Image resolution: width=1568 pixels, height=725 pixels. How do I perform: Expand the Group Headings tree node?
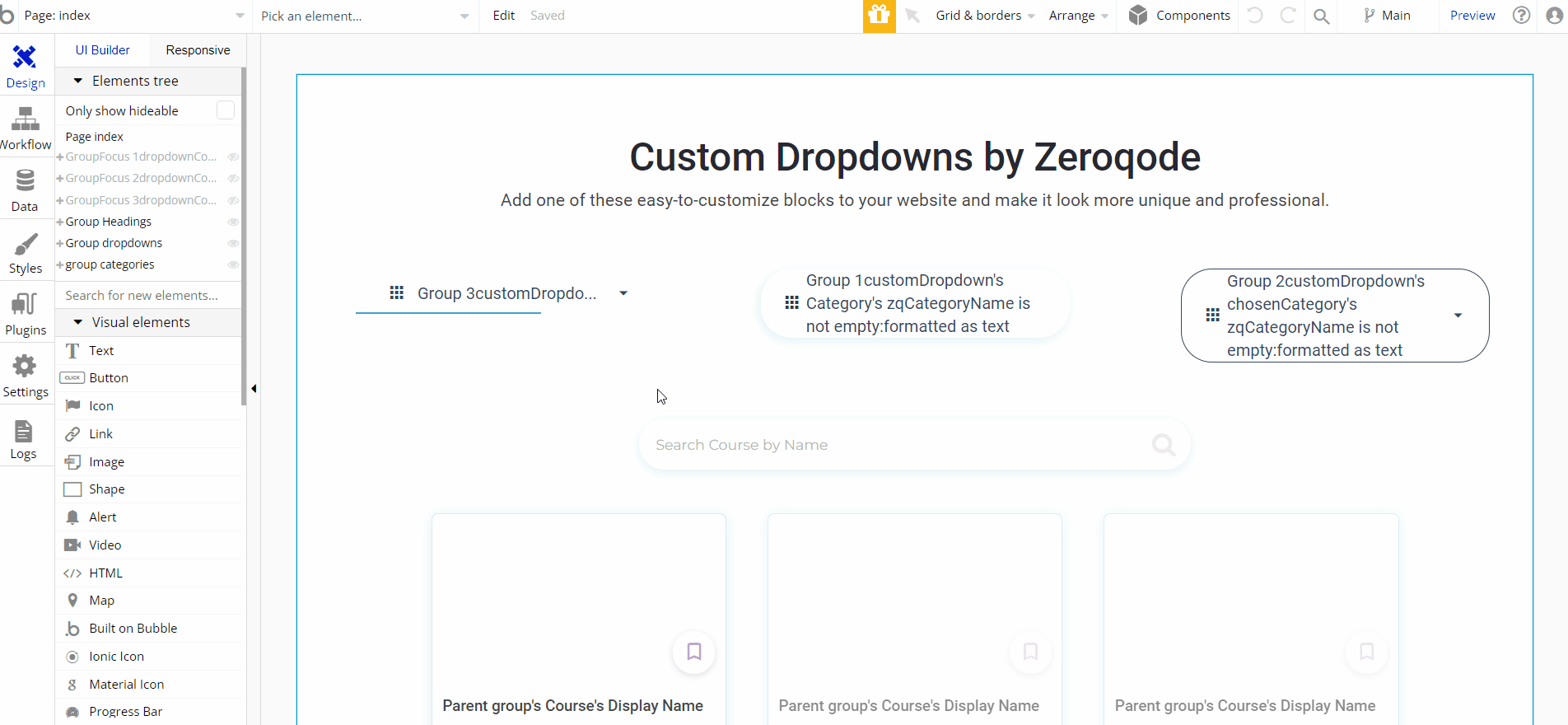[x=60, y=222]
